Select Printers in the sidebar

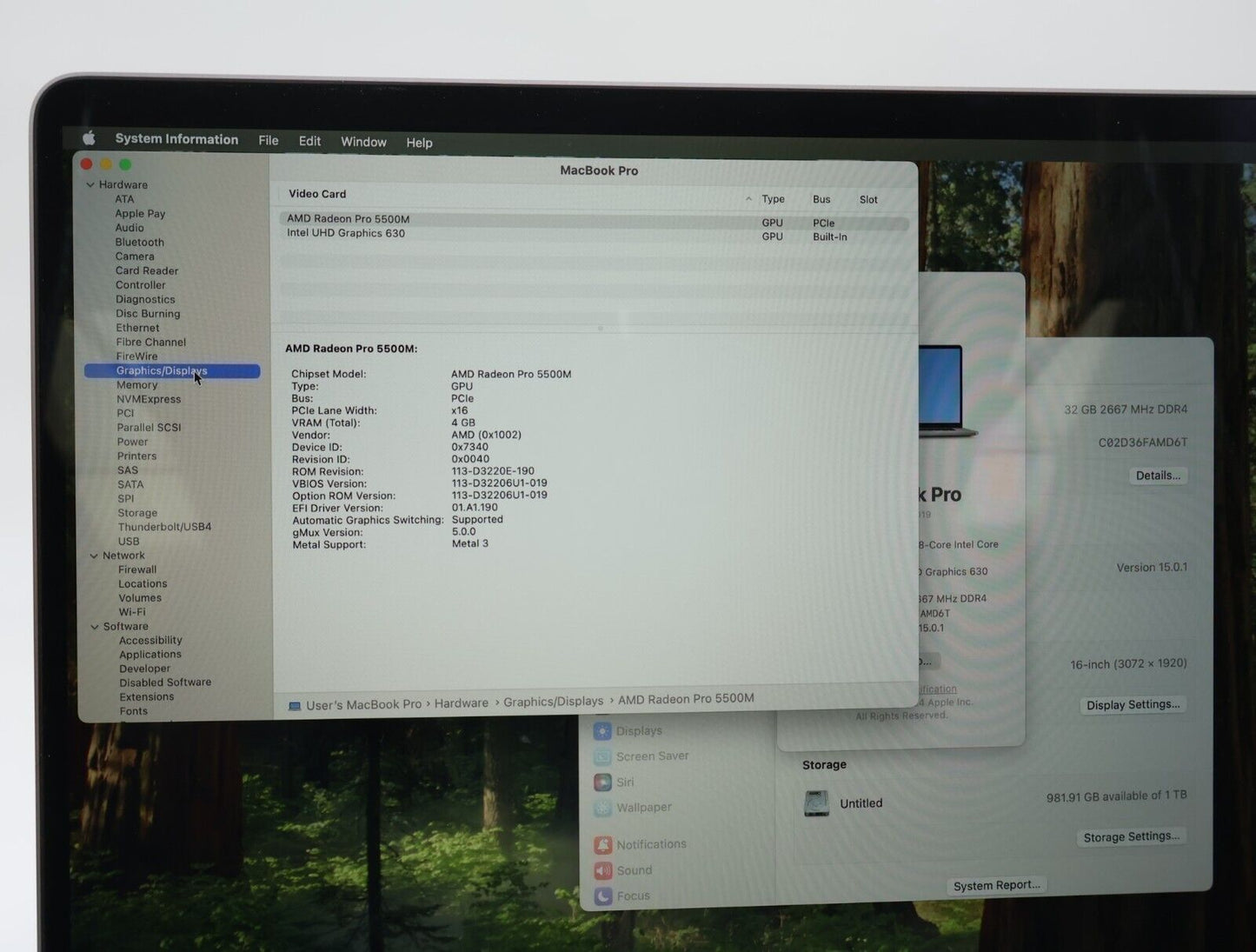click(x=136, y=456)
